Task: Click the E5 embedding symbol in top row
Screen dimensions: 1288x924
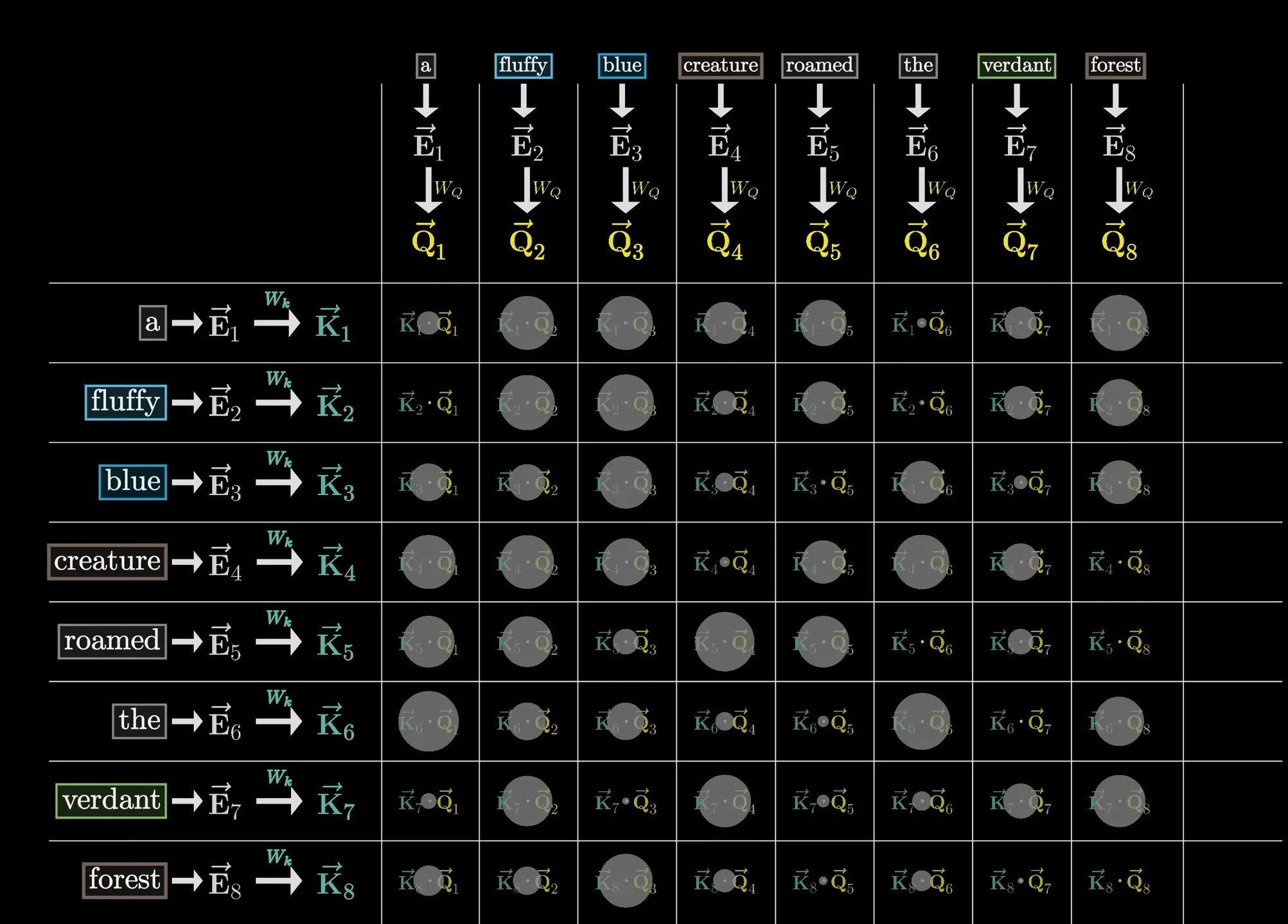Action: pyautogui.click(x=822, y=144)
